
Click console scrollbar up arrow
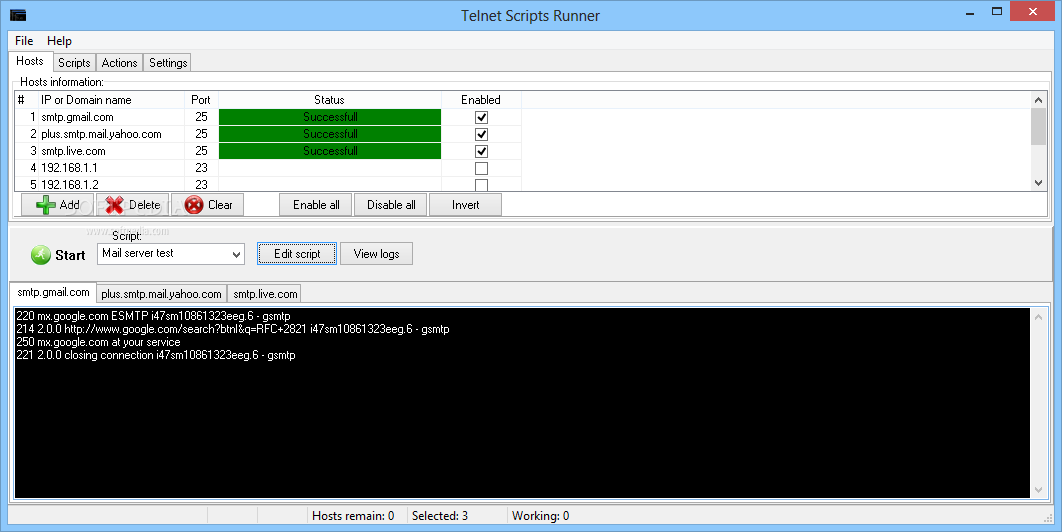tap(1038, 316)
